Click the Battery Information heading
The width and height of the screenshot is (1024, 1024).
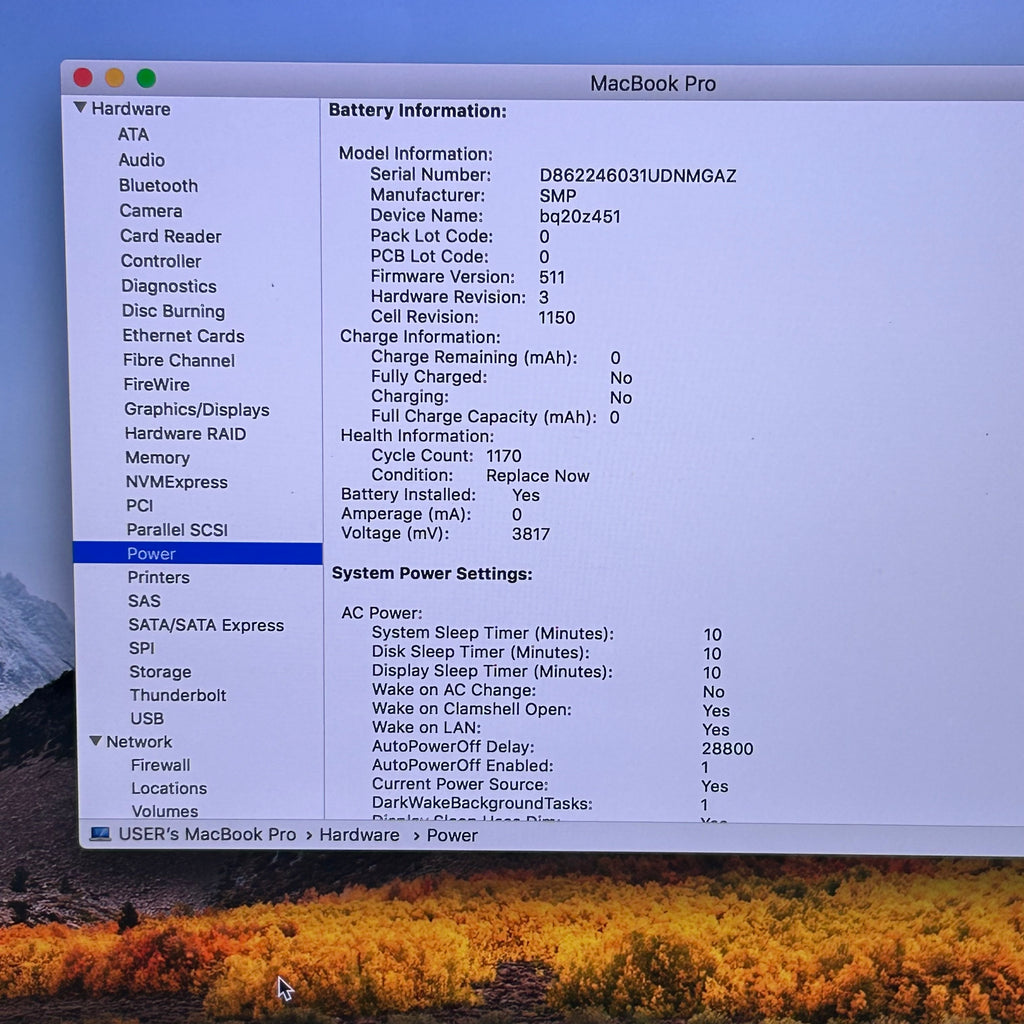pyautogui.click(x=417, y=111)
